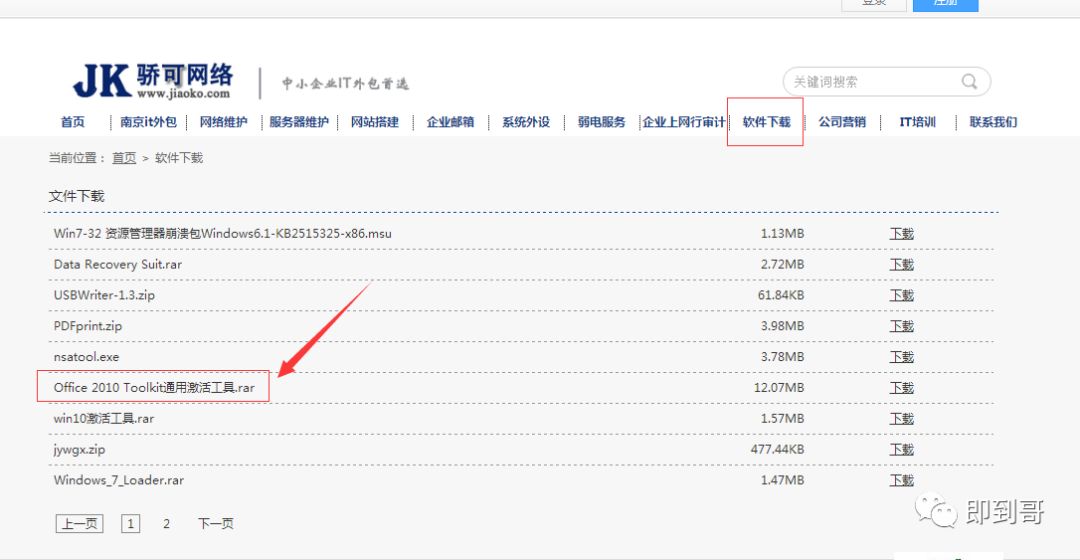Select page 1 in pagination
Screen dimensions: 1080x560
tap(130, 523)
